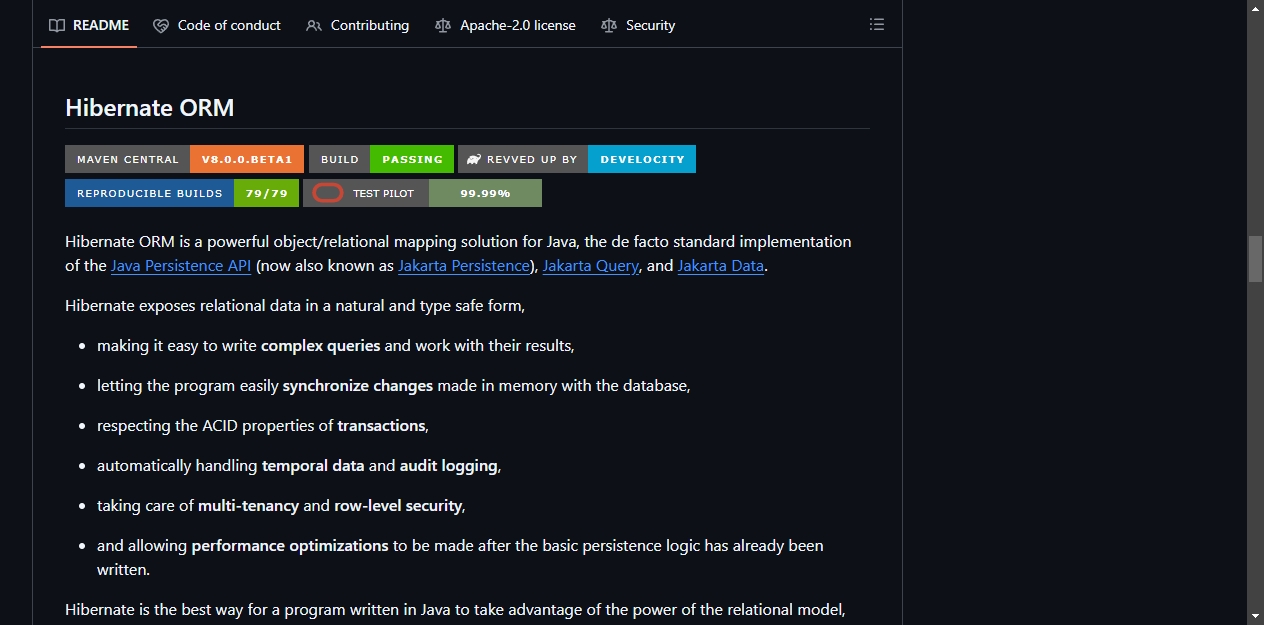
Task: Click the bold word 'transactions'
Action: point(382,426)
